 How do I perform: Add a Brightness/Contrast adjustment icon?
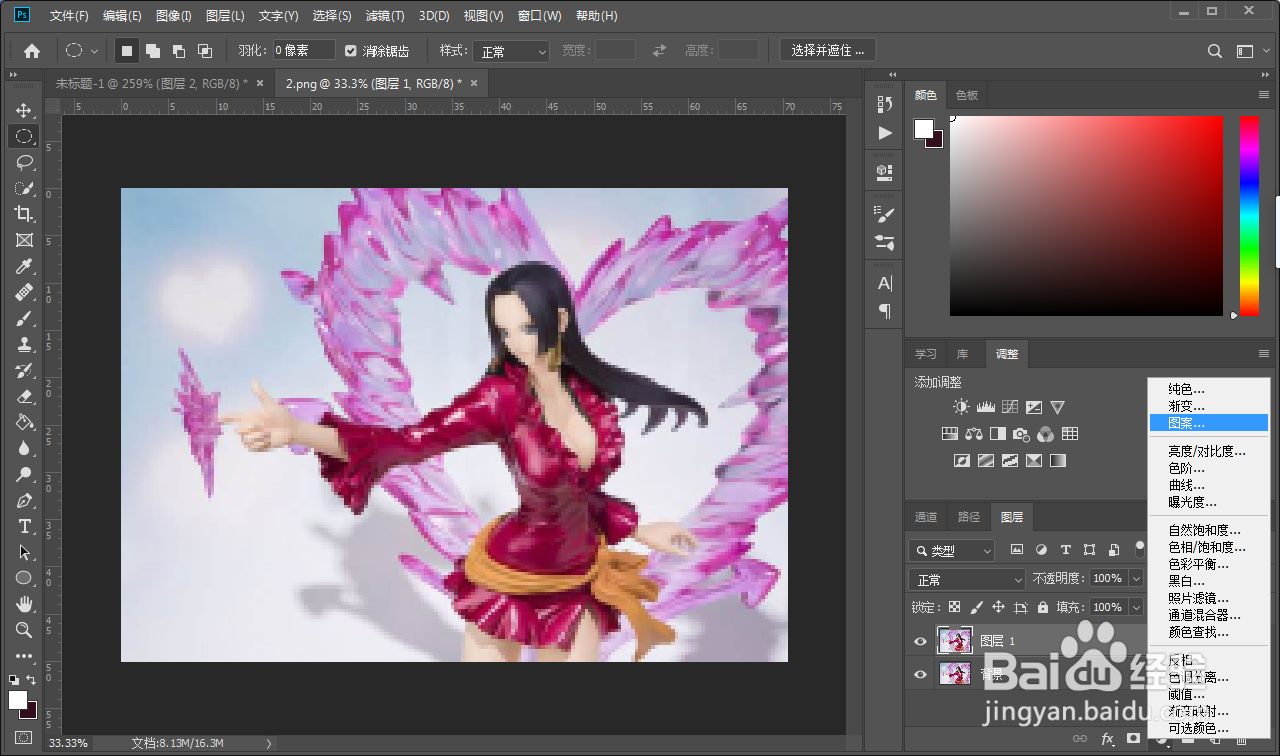coord(961,407)
